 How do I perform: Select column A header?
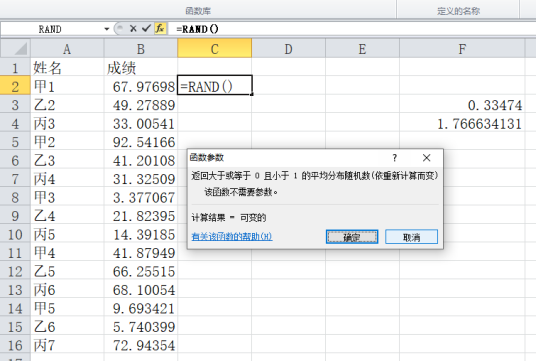pyautogui.click(x=67, y=49)
